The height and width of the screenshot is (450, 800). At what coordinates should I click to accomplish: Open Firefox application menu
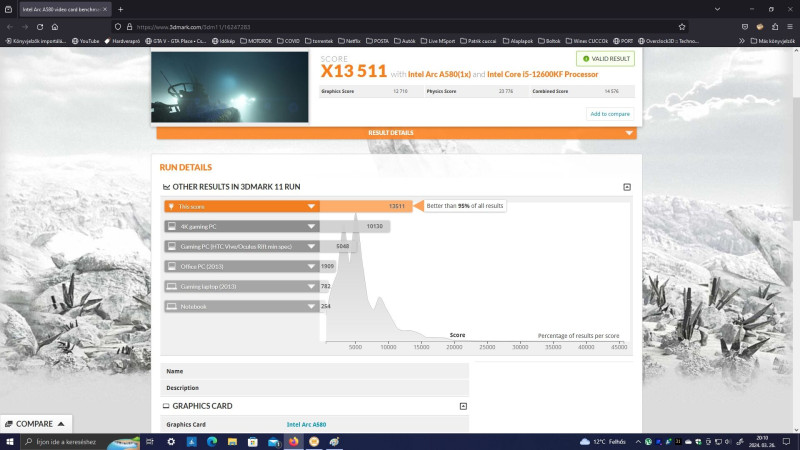coord(790,27)
